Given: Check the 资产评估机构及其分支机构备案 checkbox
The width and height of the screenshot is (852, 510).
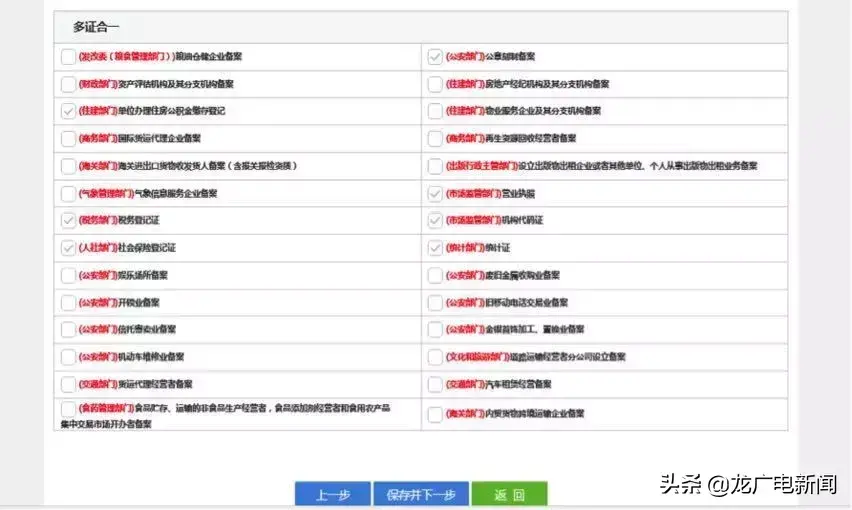Looking at the screenshot, I should pyautogui.click(x=68, y=84).
